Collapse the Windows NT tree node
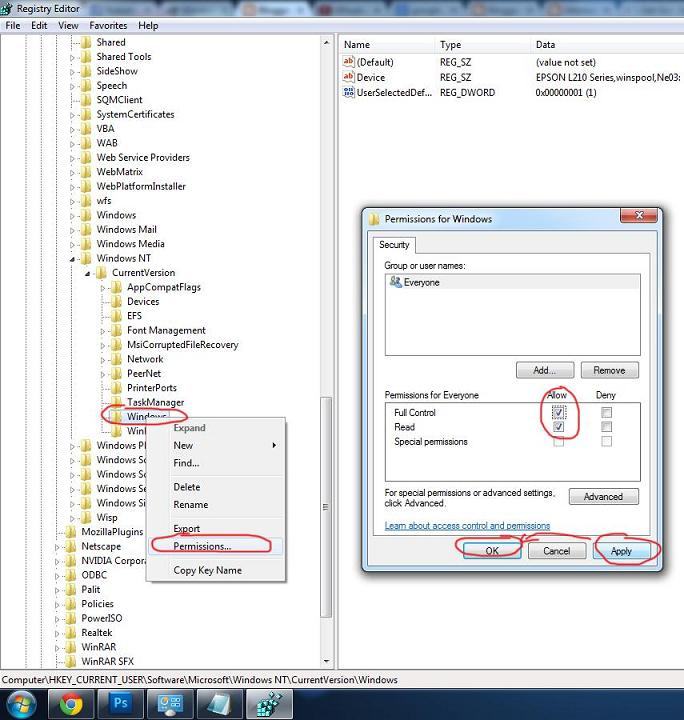The image size is (684, 720). [73, 259]
